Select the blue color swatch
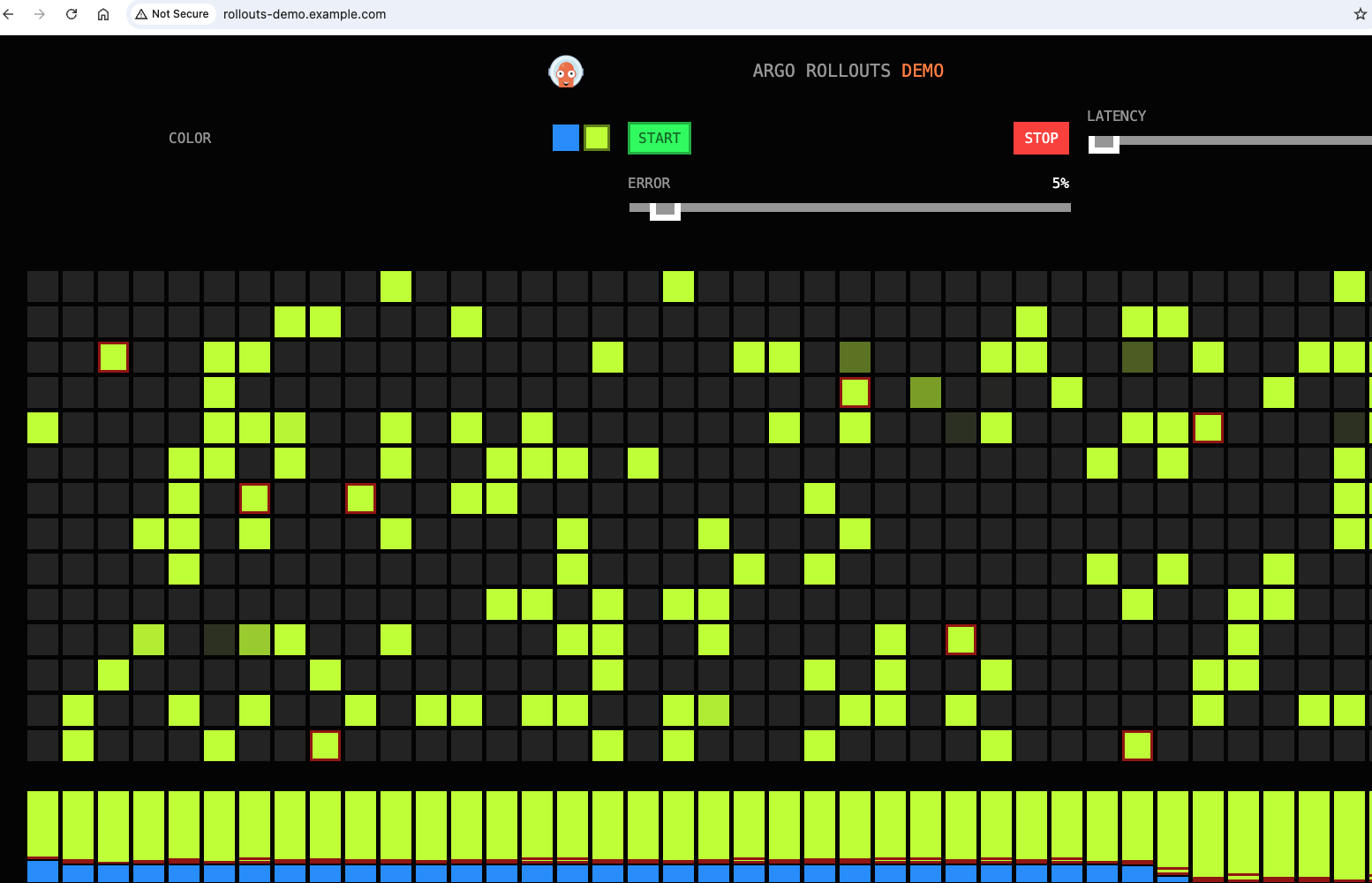This screenshot has width=1372, height=883. 566,138
